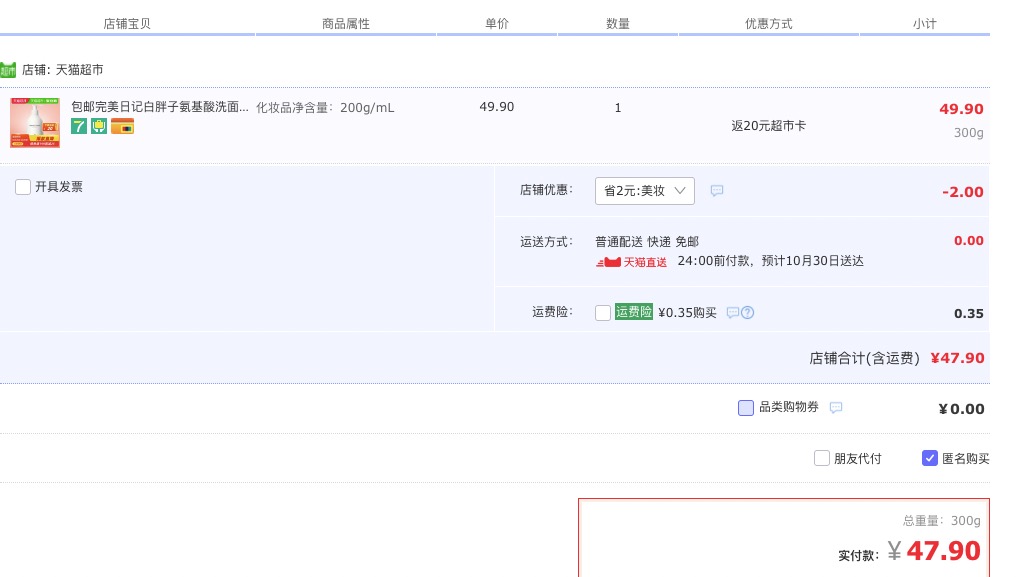Viewport: 1024px width, 577px height.
Task: Click the green 7-day return badge
Action: pyautogui.click(x=79, y=126)
